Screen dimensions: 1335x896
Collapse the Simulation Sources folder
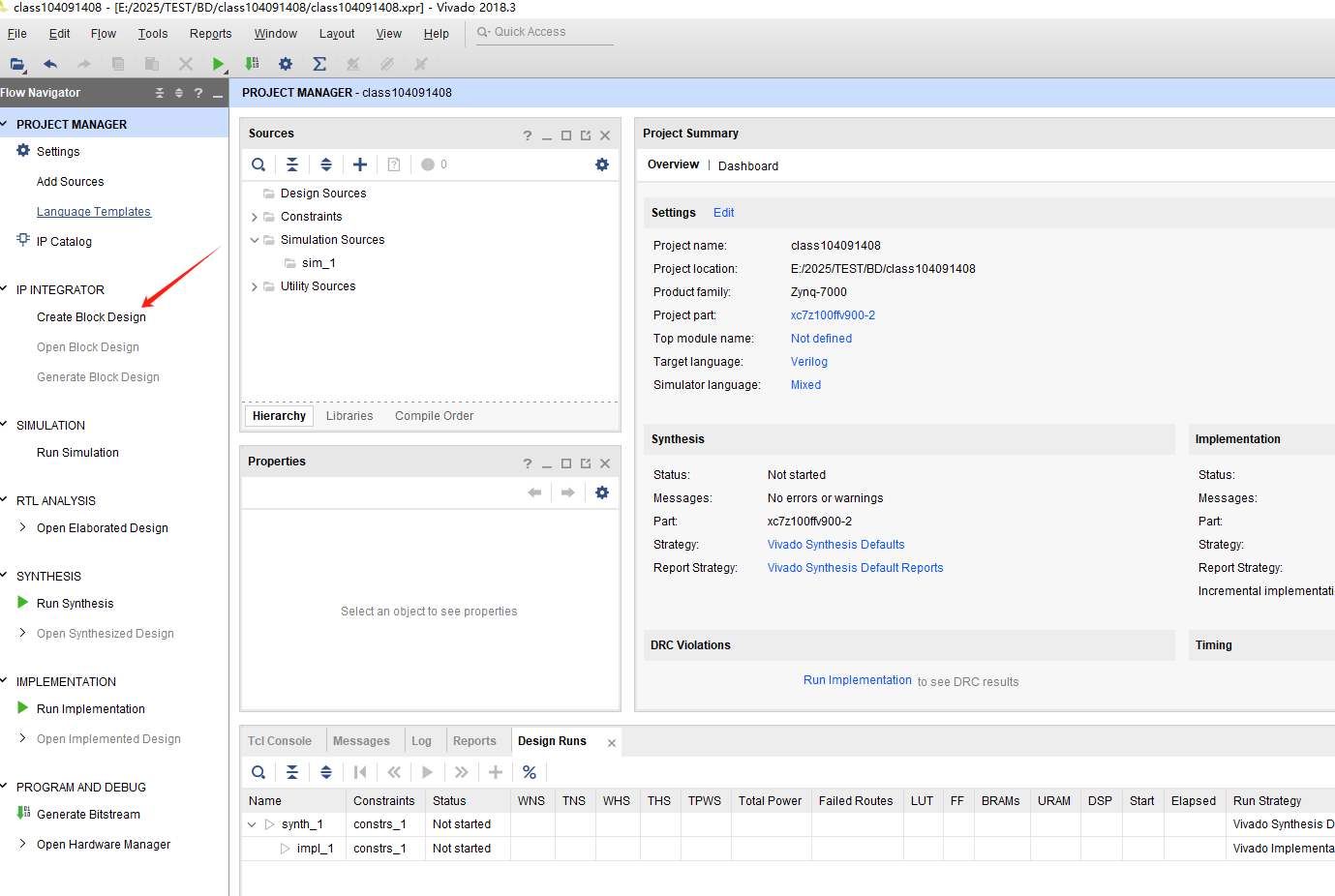coord(255,240)
